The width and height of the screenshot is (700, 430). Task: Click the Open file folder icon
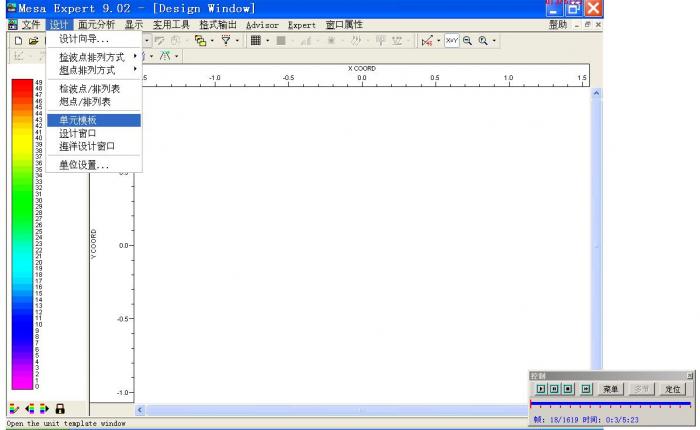coord(33,40)
